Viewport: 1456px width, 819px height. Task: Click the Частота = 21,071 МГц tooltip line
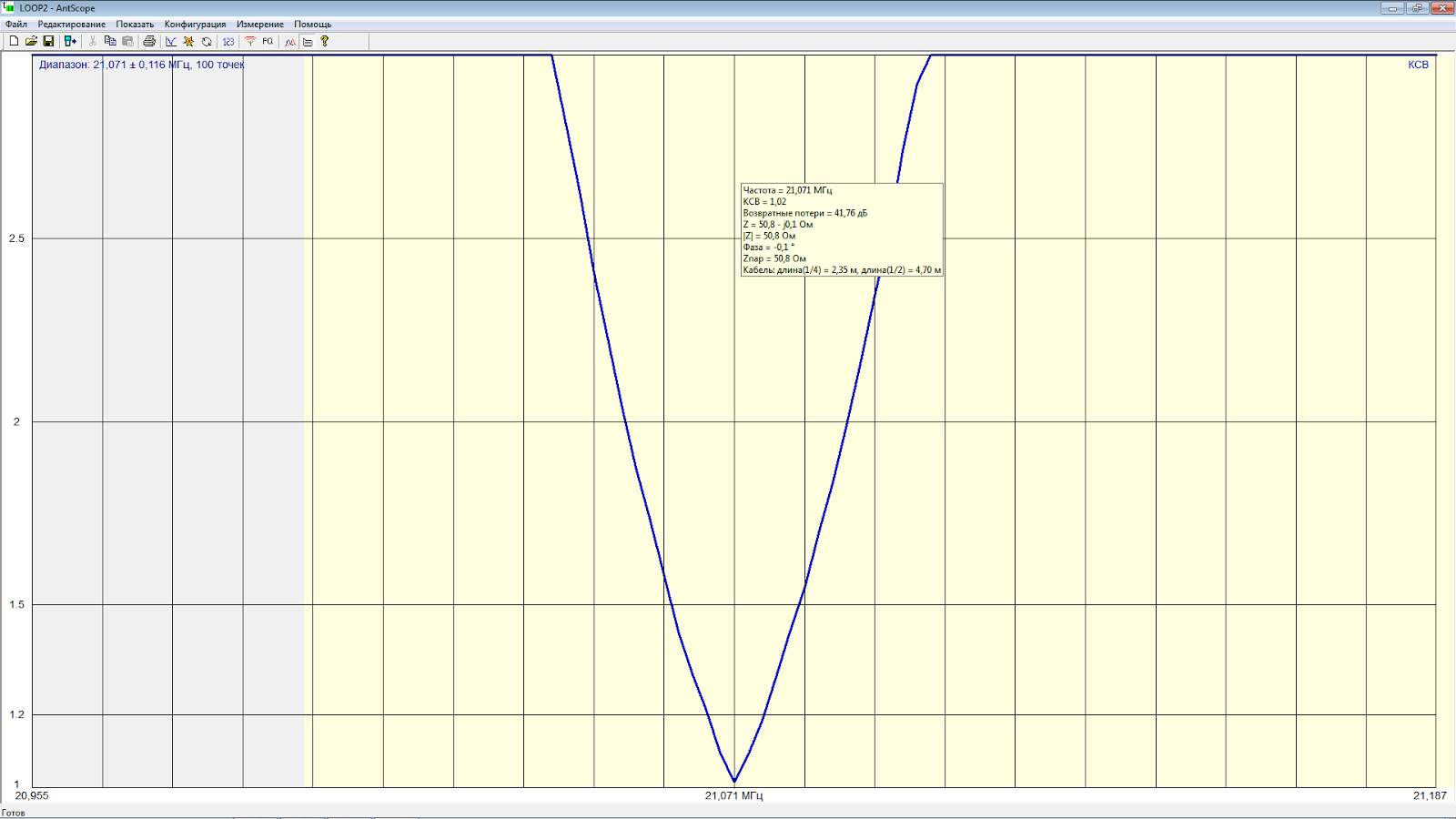pyautogui.click(x=787, y=190)
